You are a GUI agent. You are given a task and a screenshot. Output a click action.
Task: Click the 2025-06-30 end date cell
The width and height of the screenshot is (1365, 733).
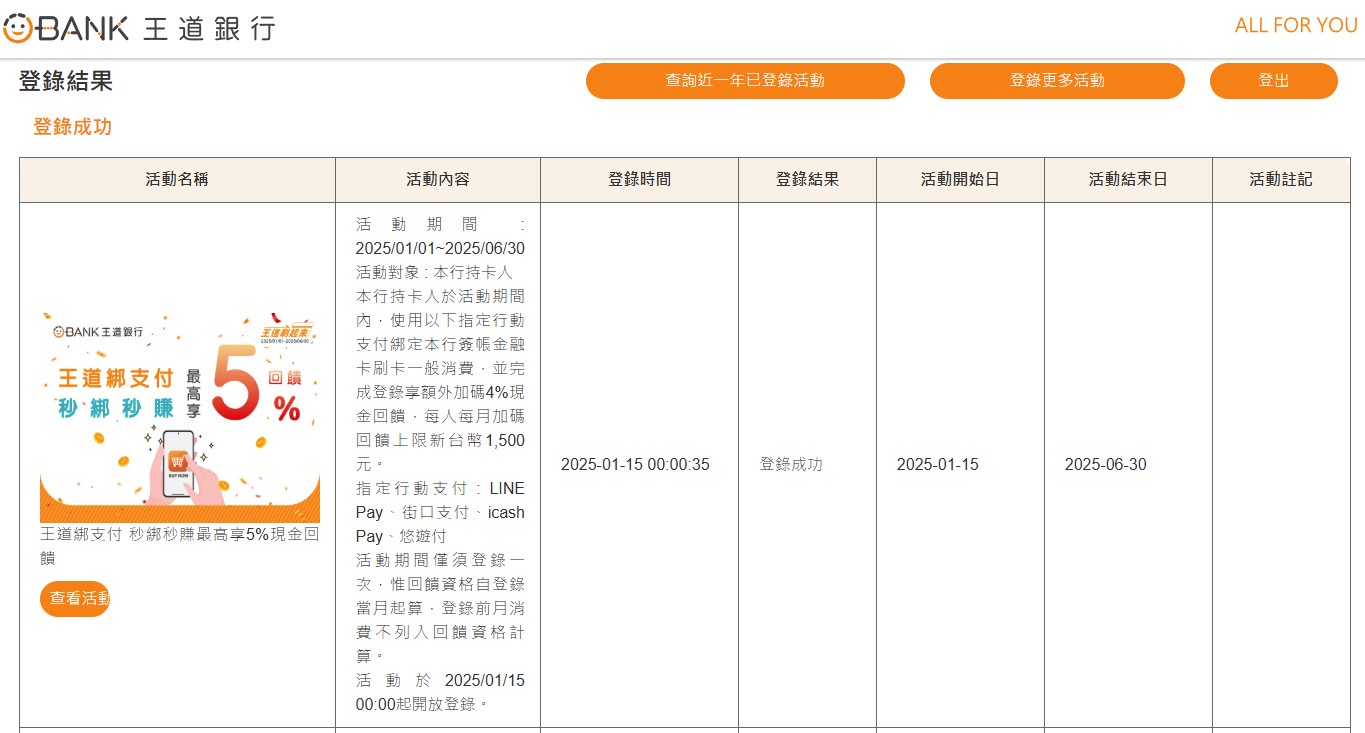[x=1105, y=464]
